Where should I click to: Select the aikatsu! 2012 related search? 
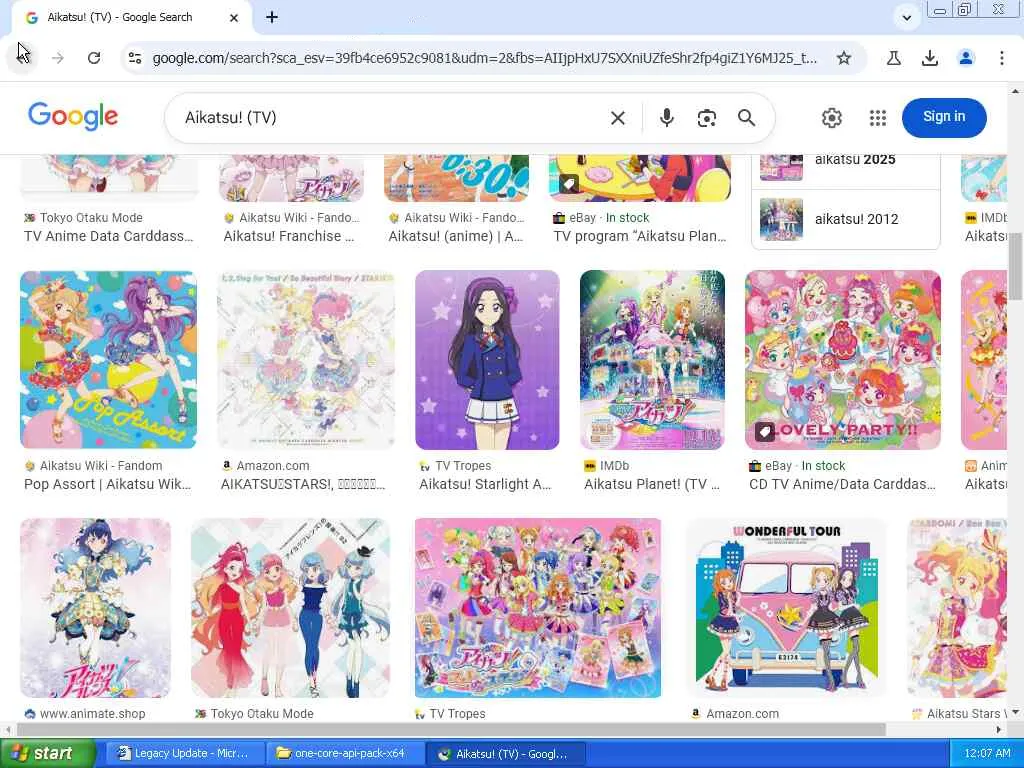(x=846, y=219)
